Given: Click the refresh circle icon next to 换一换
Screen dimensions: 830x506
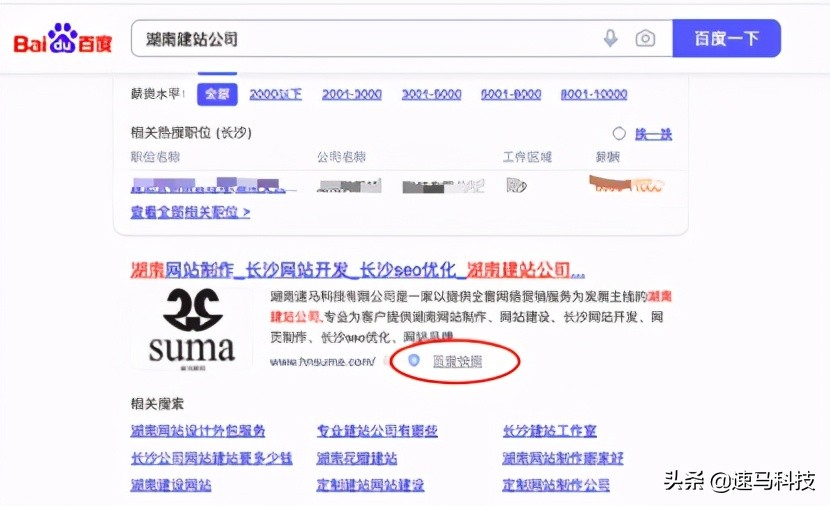Looking at the screenshot, I should point(619,133).
